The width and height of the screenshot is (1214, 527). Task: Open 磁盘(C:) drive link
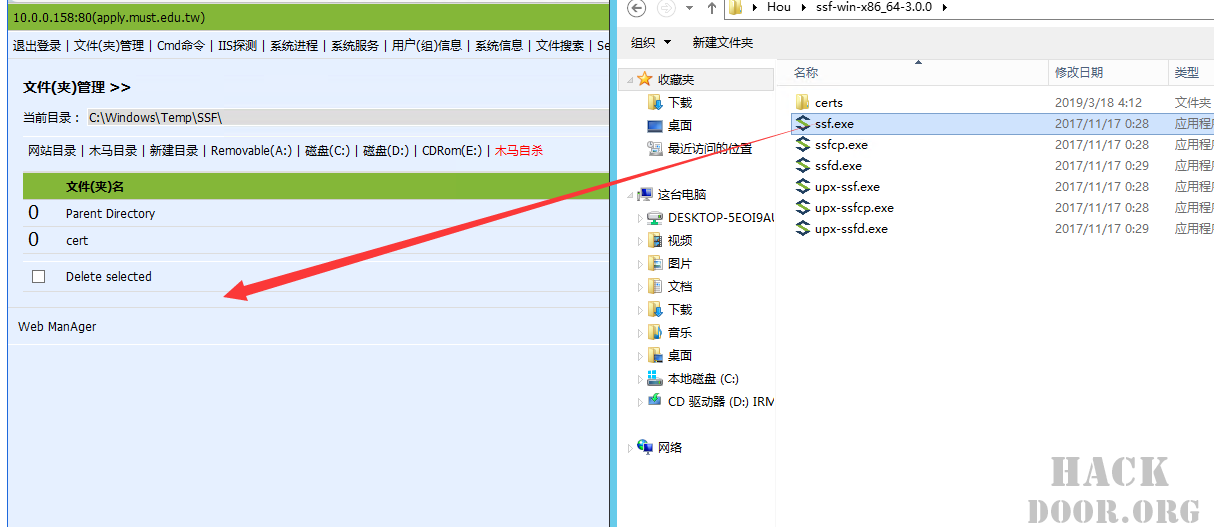pos(327,151)
